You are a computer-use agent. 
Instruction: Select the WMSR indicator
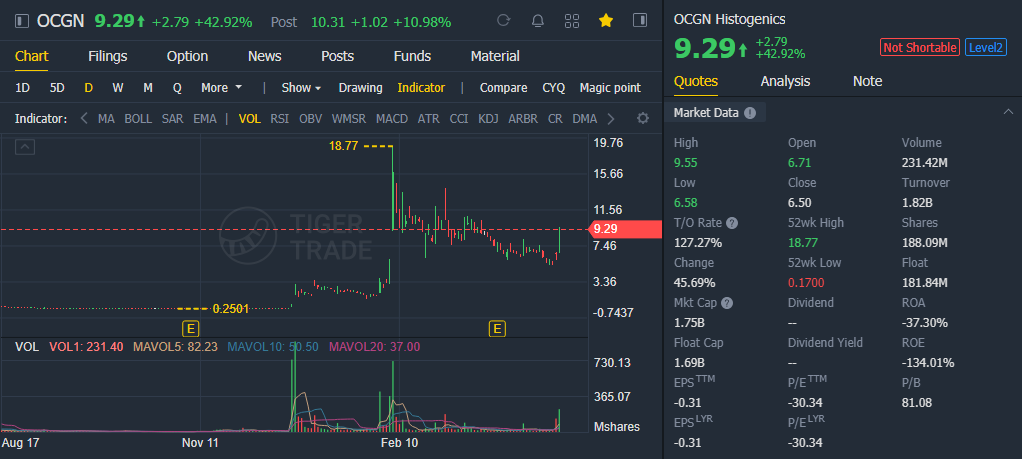(349, 119)
